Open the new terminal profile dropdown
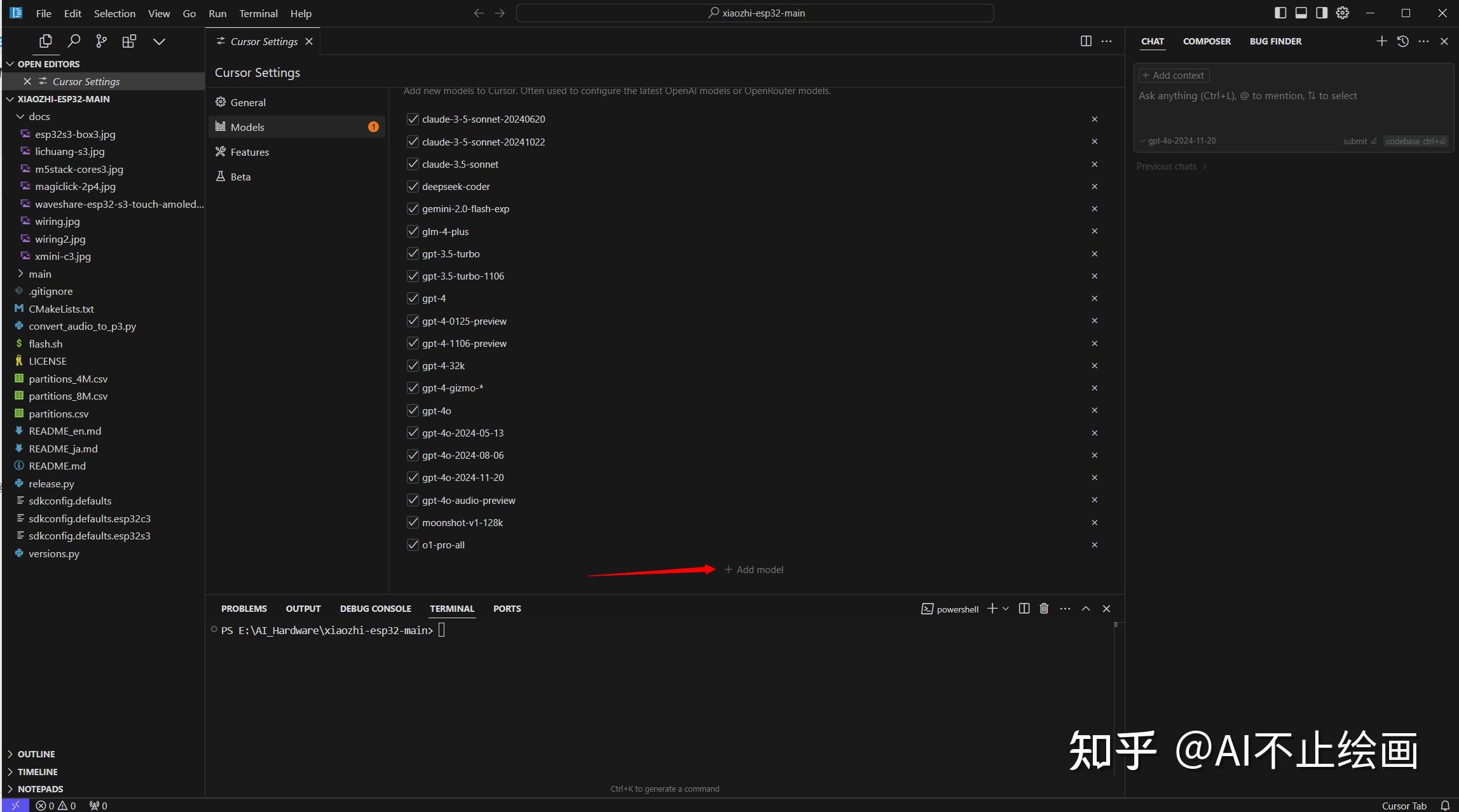This screenshot has height=812, width=1459. click(x=1004, y=608)
